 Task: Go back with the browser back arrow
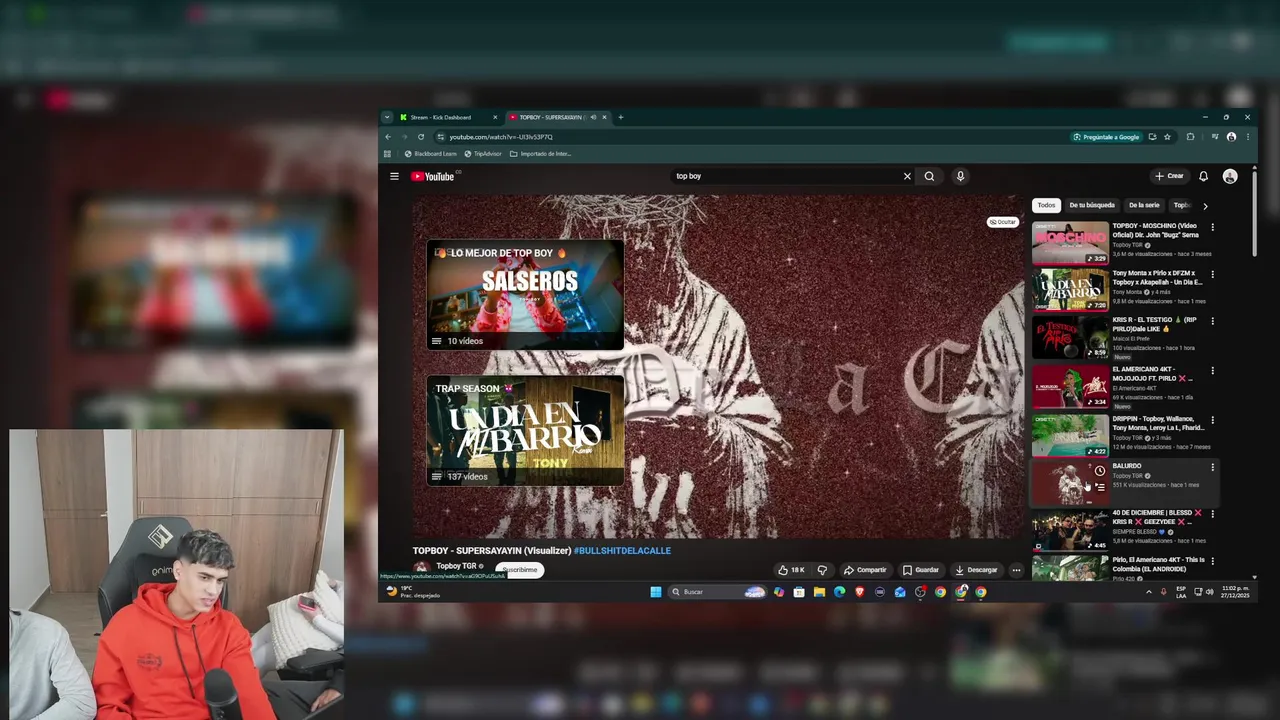[389, 137]
